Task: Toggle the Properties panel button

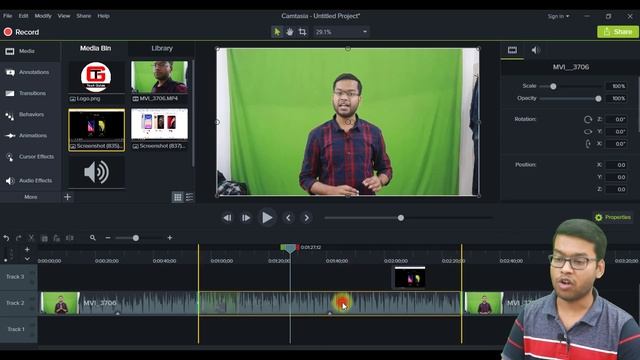Action: pos(613,218)
